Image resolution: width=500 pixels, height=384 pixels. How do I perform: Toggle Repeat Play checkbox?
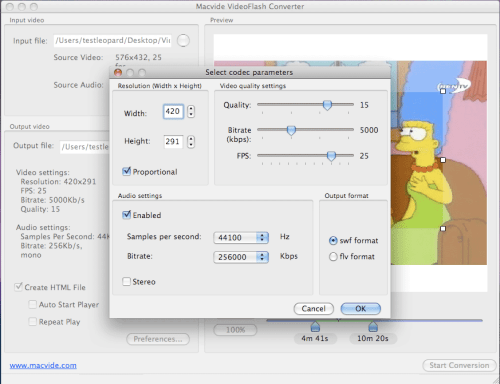[32, 322]
